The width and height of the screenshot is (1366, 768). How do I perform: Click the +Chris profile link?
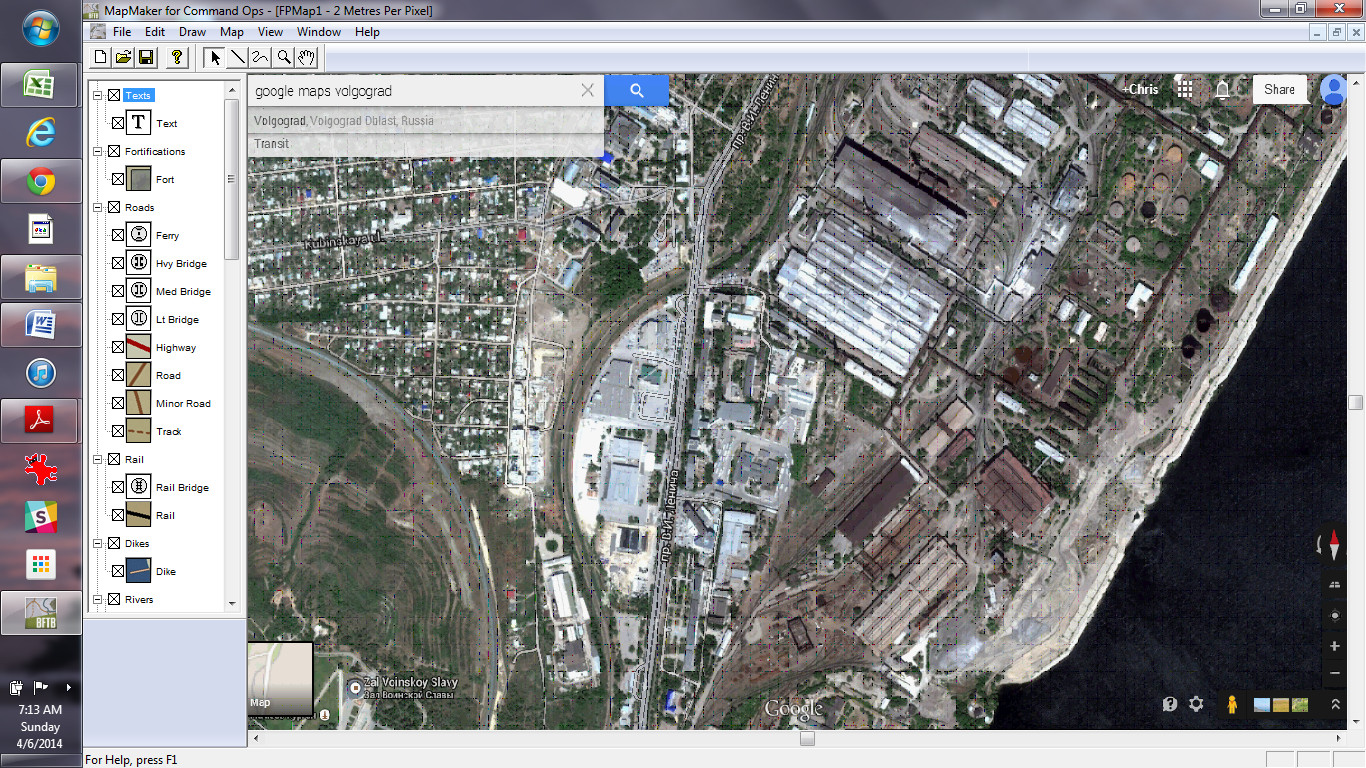[x=1140, y=89]
